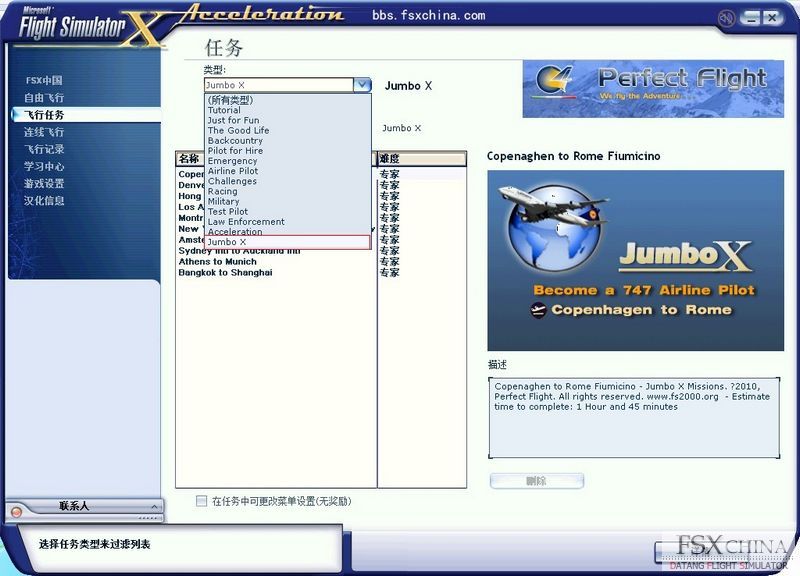The width and height of the screenshot is (800, 576).
Task: Select Pilot for Hire in the list
Action: coord(288,151)
